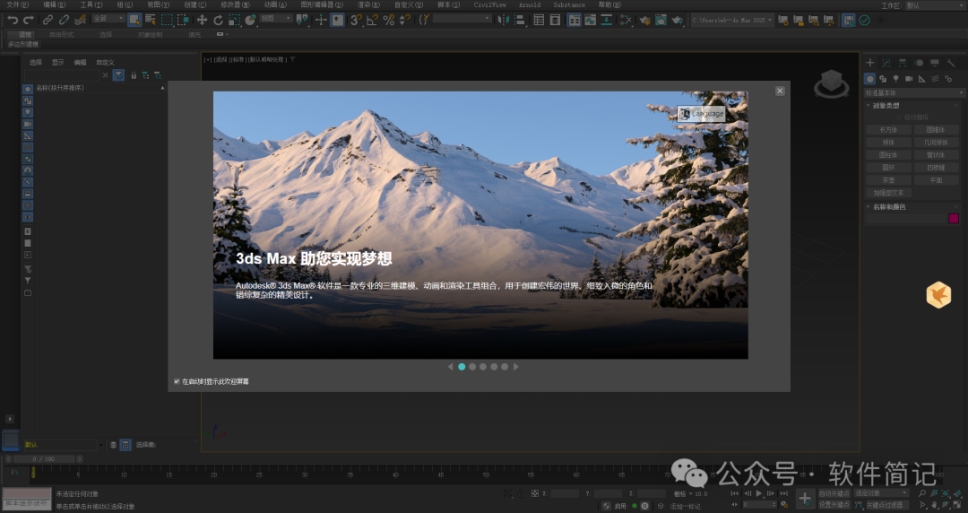Click the 长方体 box primitive button
Screen dimensions: 969x513
(x=888, y=129)
